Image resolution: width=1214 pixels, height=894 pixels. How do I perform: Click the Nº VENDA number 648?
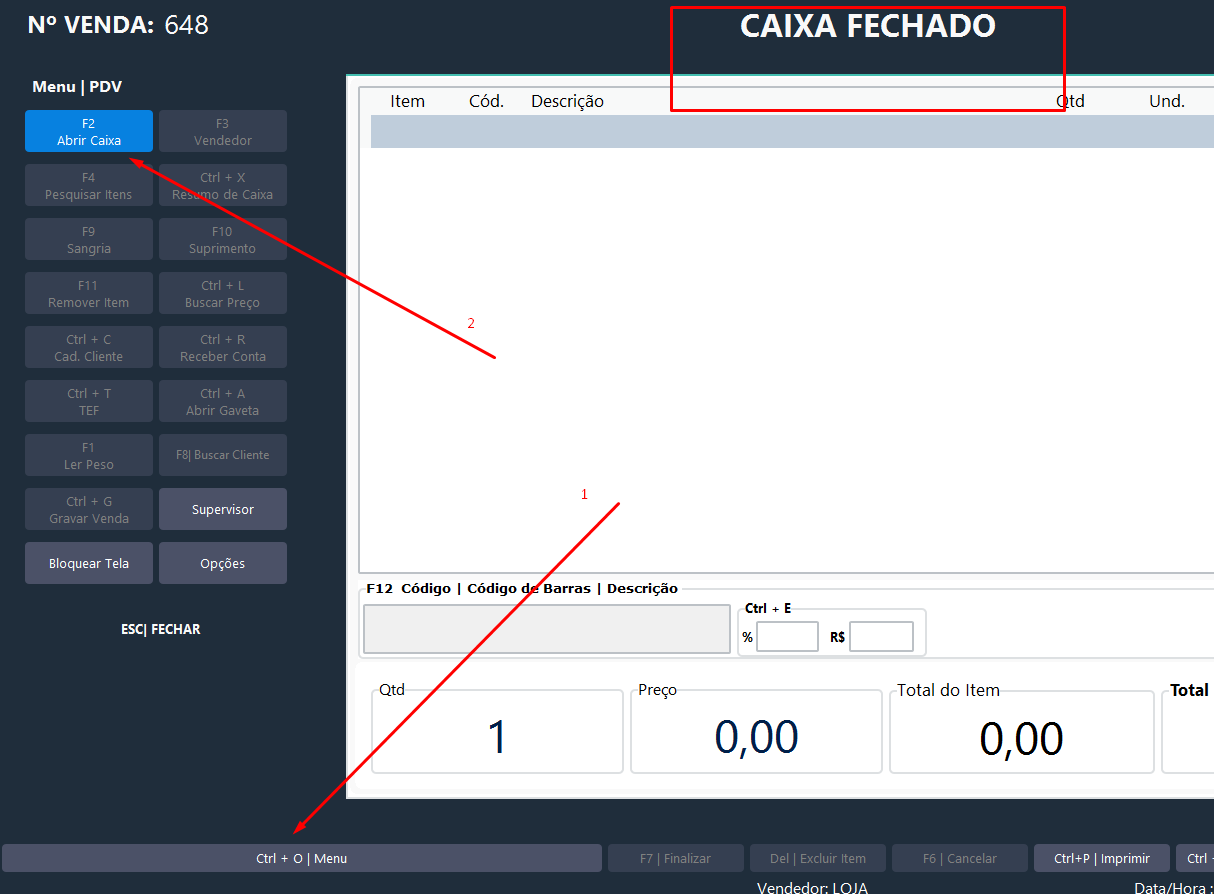click(x=187, y=25)
